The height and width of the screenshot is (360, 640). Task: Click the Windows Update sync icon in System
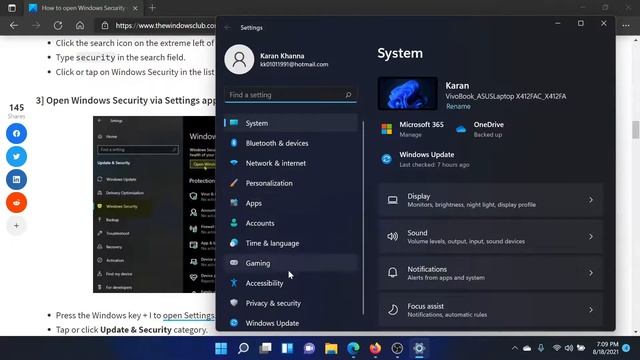click(x=386, y=159)
